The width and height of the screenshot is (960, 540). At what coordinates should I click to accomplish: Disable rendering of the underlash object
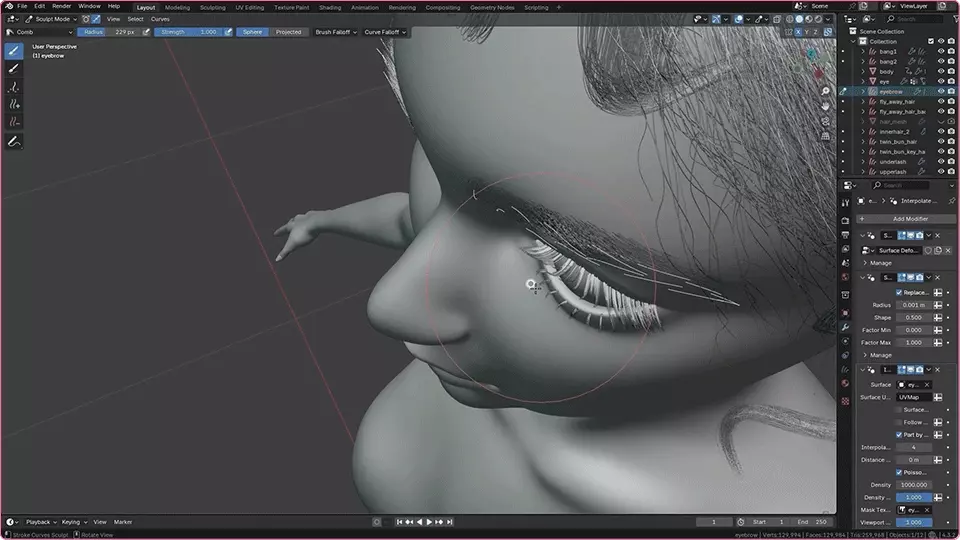(951, 162)
